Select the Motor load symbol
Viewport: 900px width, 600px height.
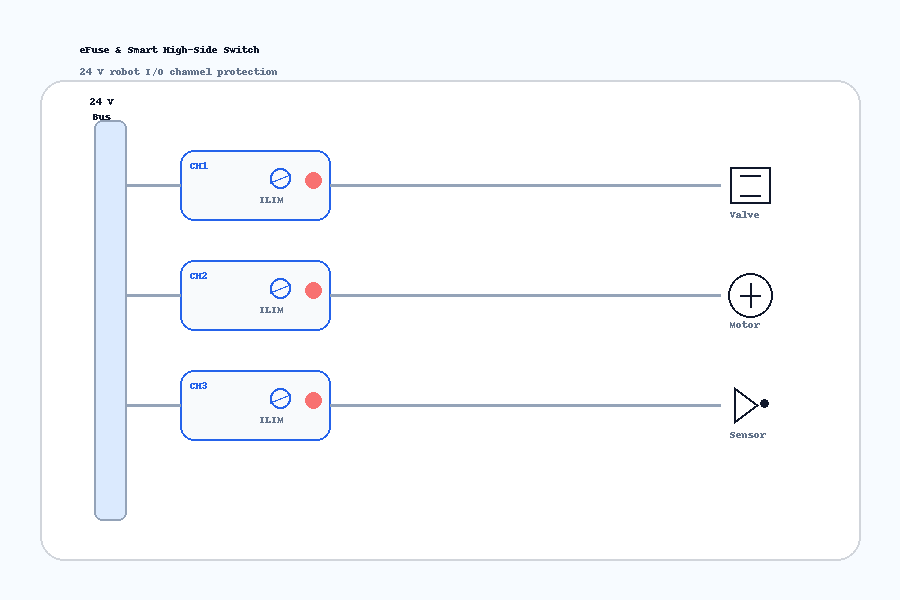(x=750, y=296)
